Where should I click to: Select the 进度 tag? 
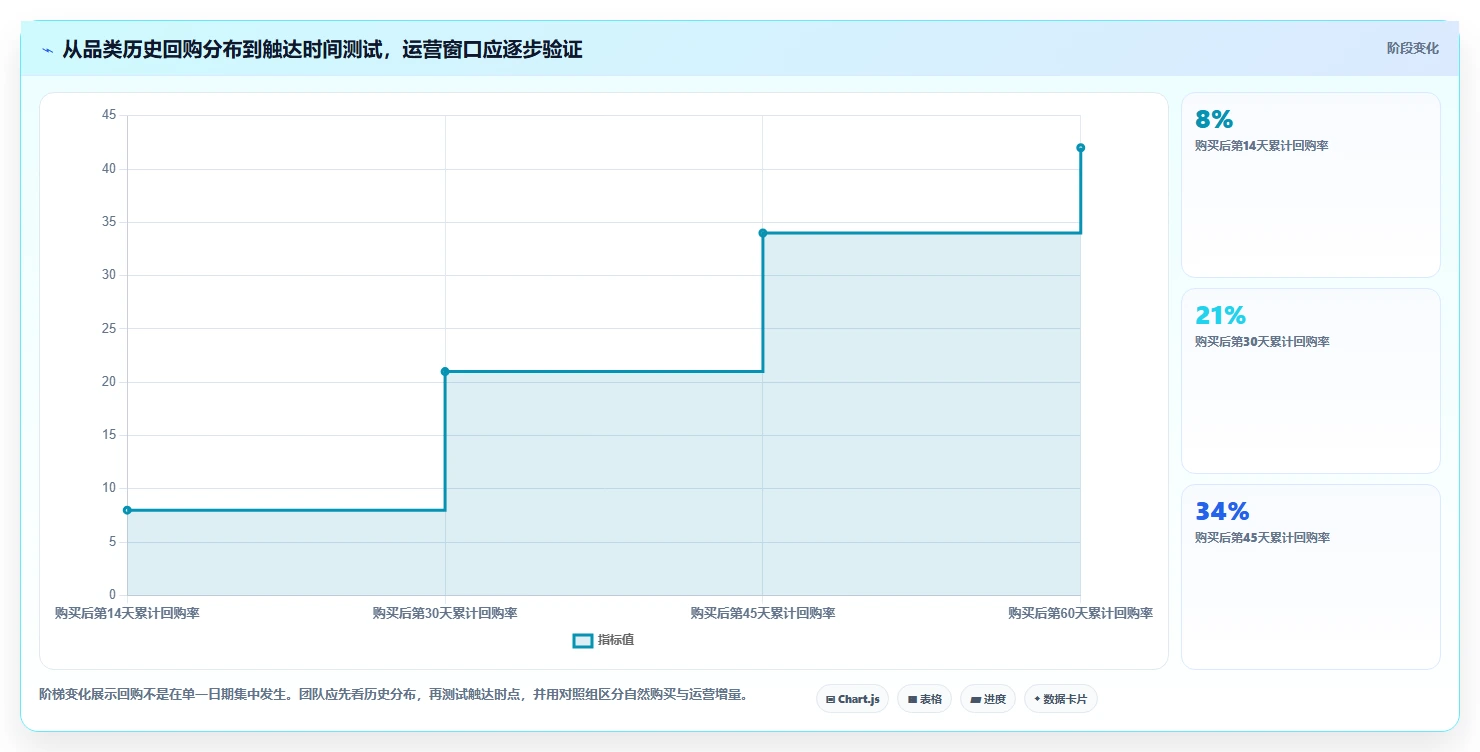(988, 699)
